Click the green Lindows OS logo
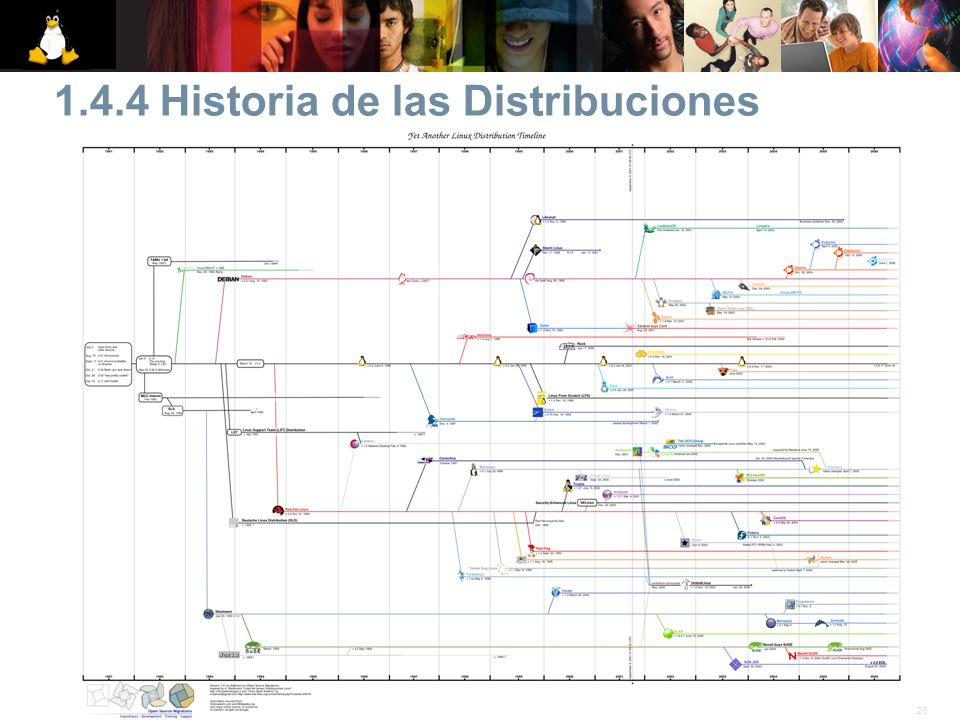The height and width of the screenshot is (720, 960). 649,228
